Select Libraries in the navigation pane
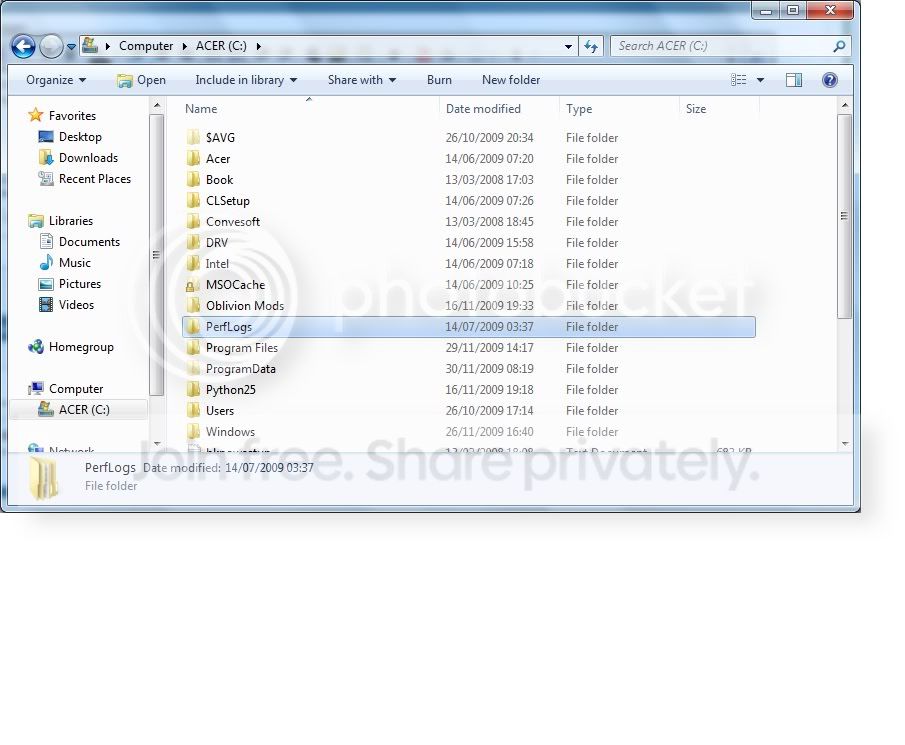905x745 pixels. 70,221
